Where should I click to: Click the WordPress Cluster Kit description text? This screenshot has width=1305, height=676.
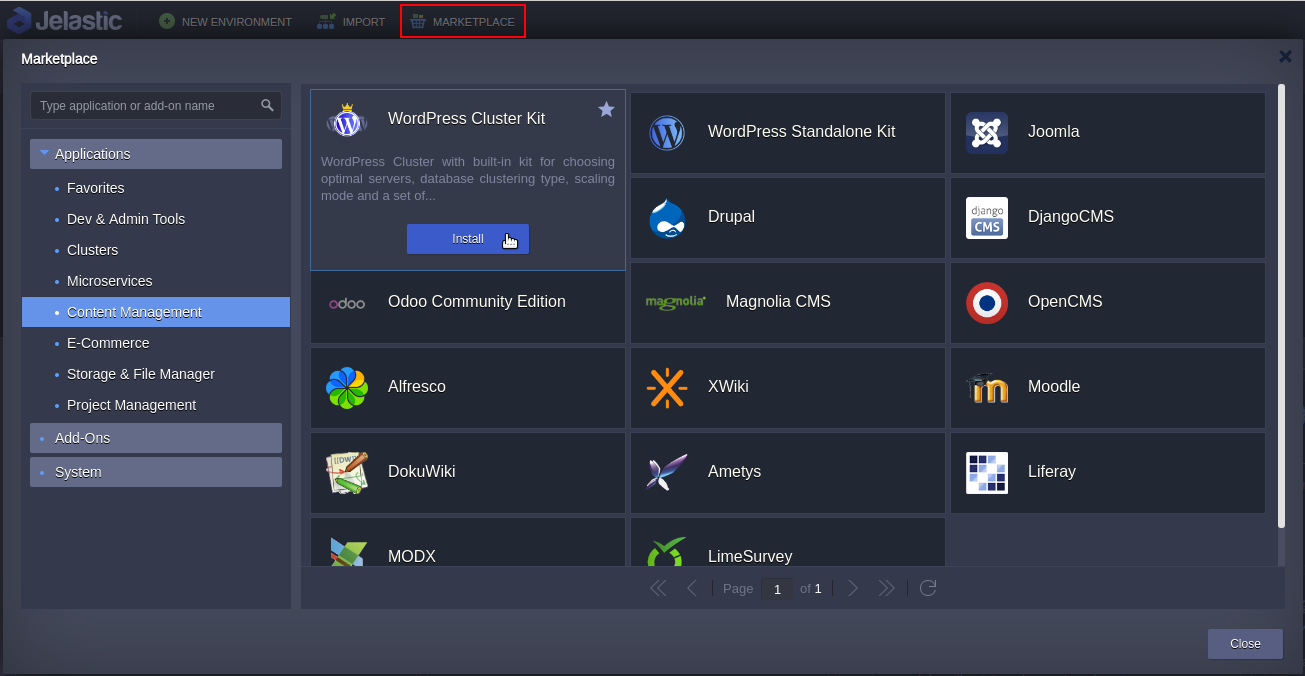click(468, 179)
